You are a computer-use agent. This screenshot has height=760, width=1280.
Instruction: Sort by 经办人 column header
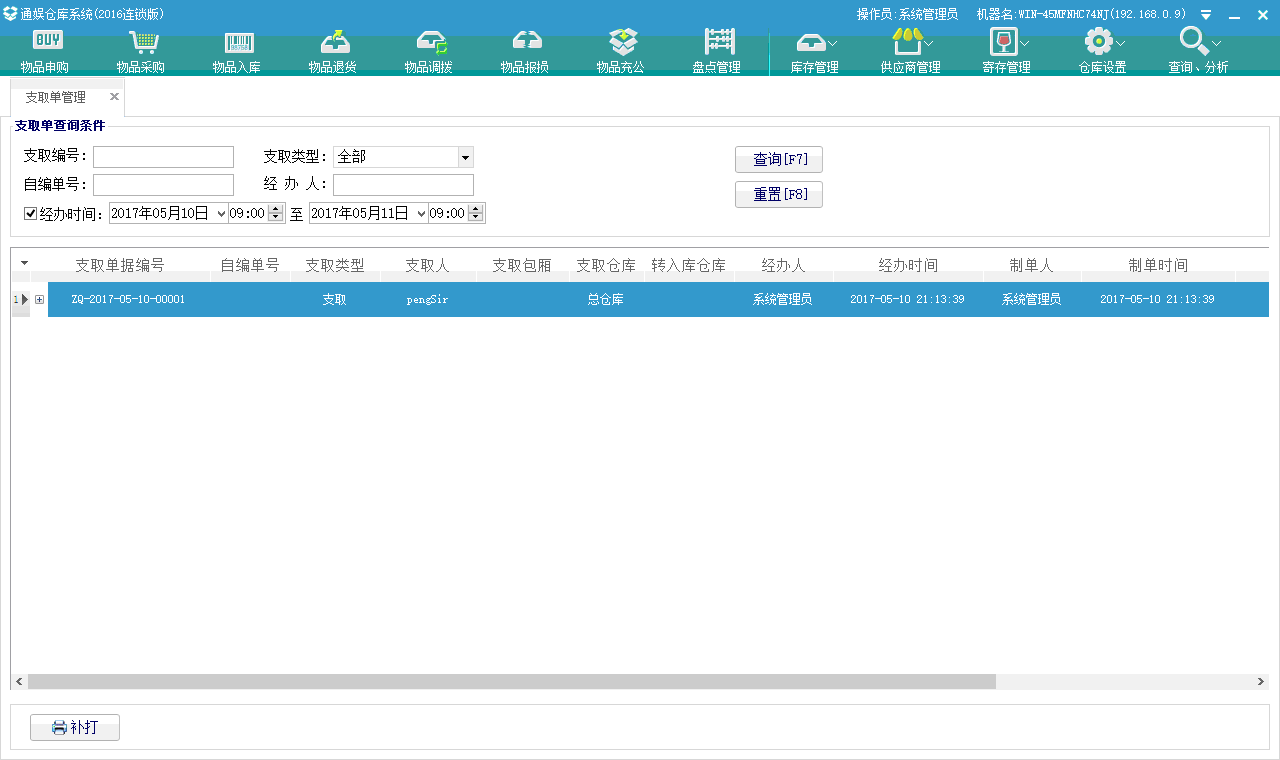[x=783, y=265]
